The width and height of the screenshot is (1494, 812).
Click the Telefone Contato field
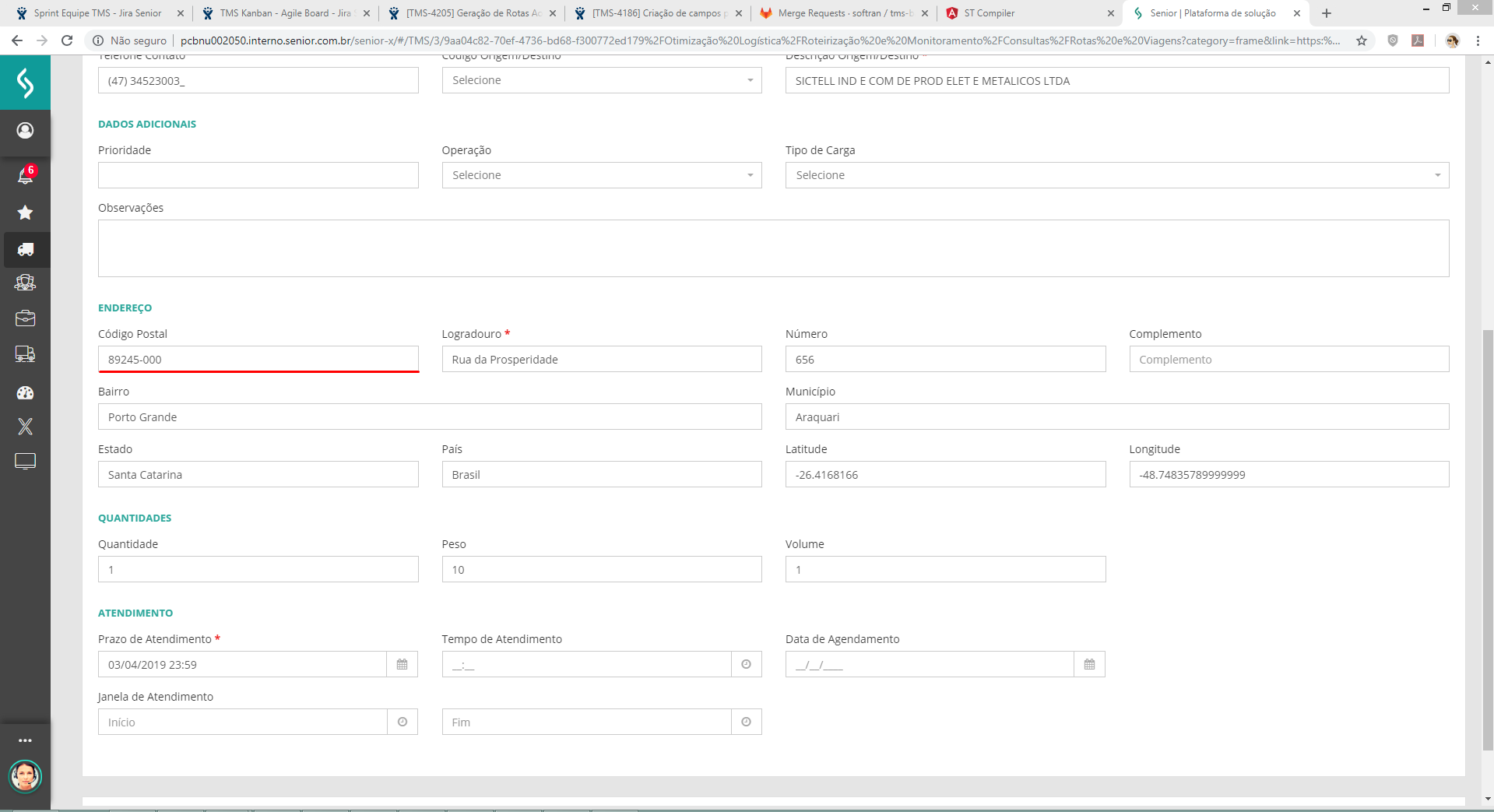pyautogui.click(x=258, y=80)
